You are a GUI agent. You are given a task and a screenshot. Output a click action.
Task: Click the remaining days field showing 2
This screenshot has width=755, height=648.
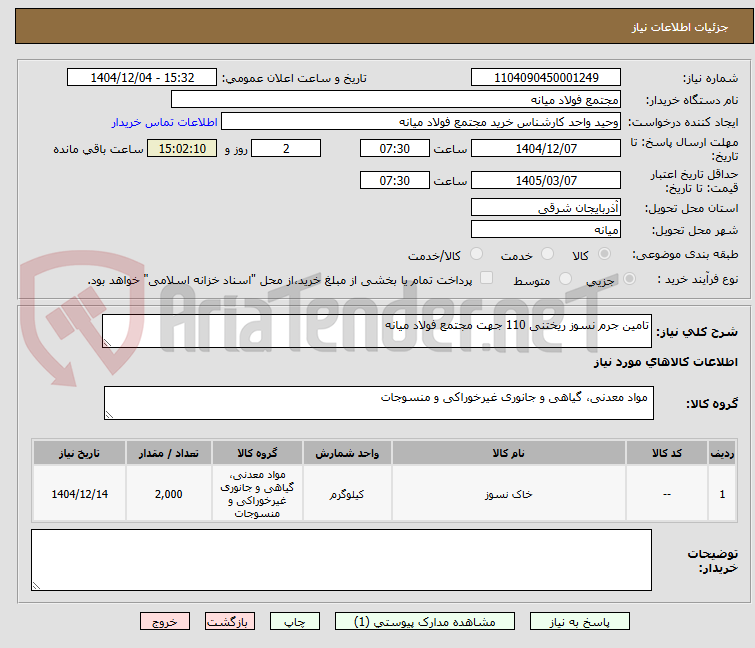286,148
